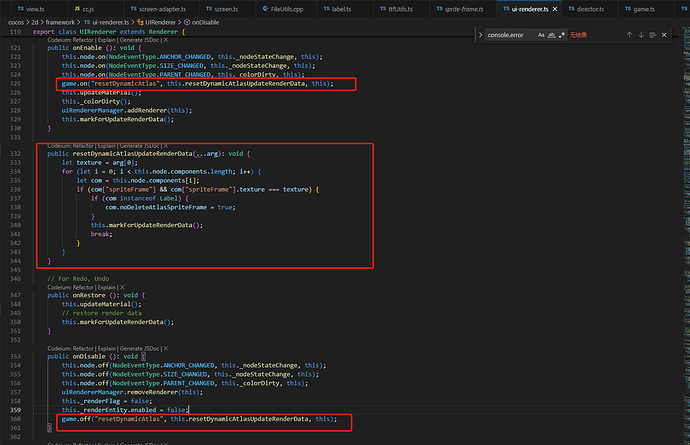Click 'game.on' call on line 325

(74, 84)
